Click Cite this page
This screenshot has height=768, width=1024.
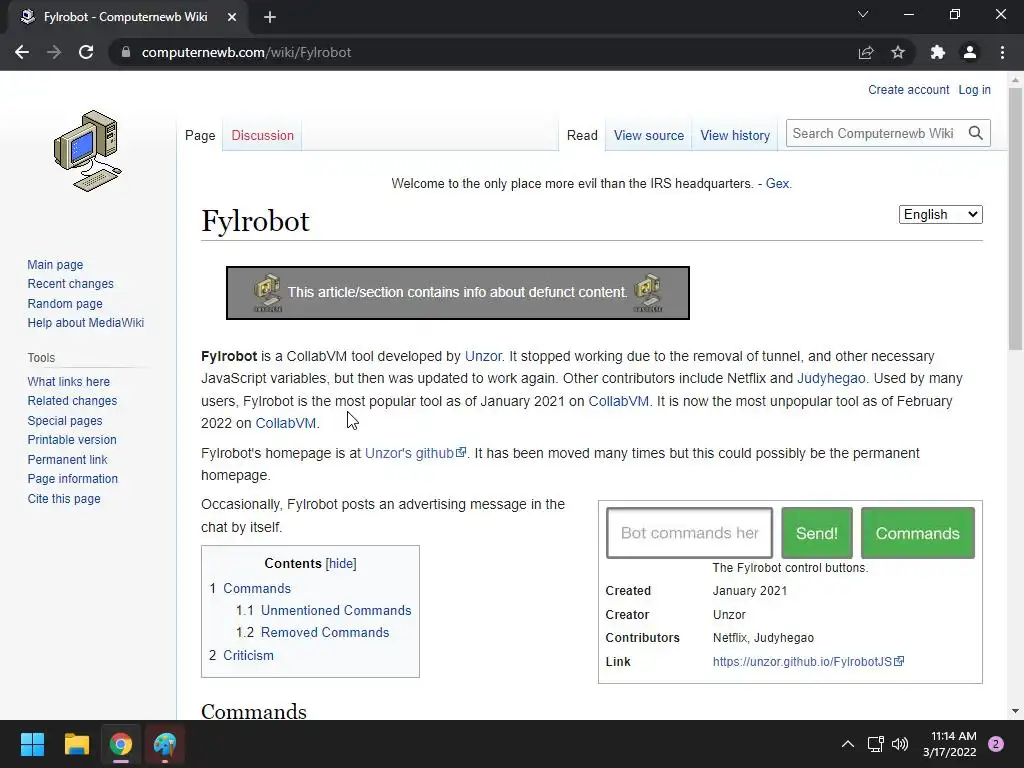tap(64, 498)
